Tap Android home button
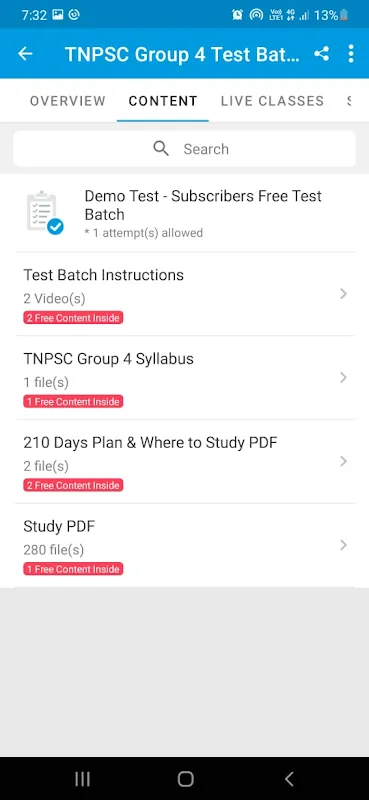369x800 pixels. [185, 779]
